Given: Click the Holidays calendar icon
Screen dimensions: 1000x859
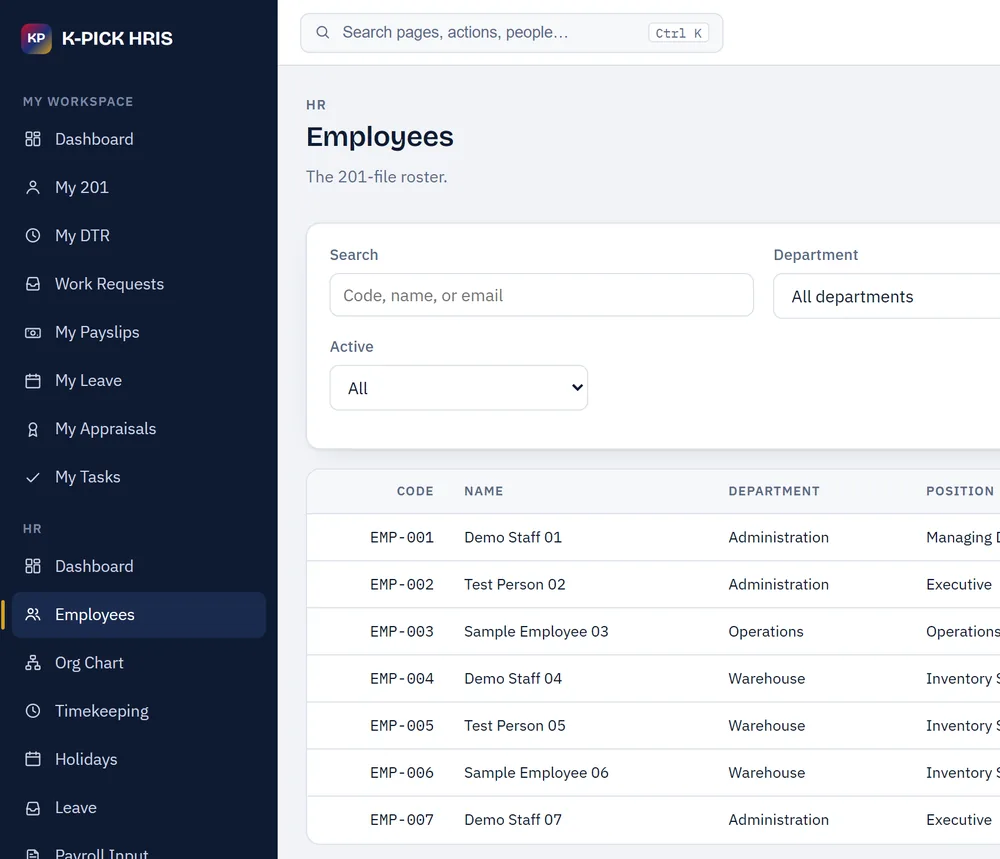Looking at the screenshot, I should pos(33,760).
